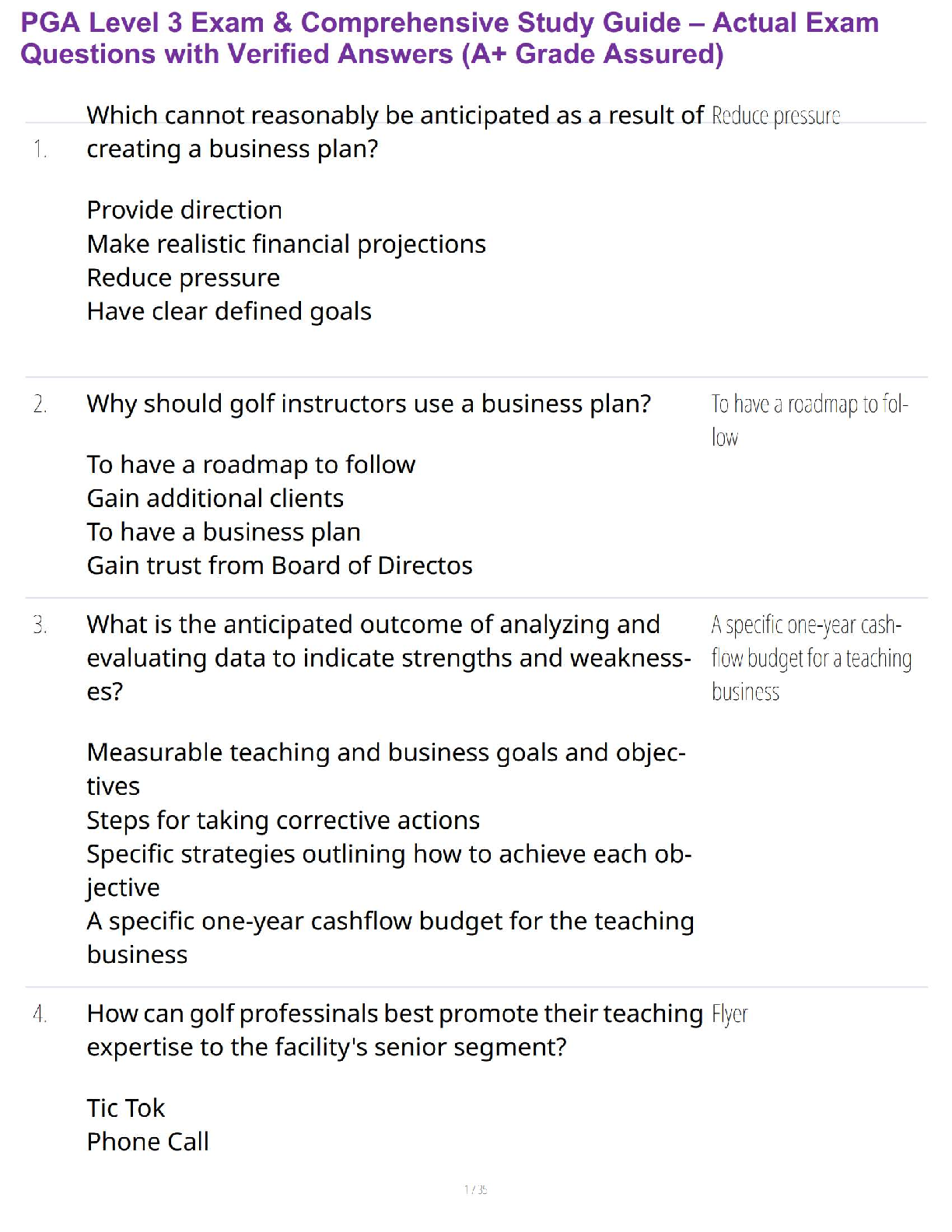Viewport: 952px width, 1232px height.
Task: Select the "Gain additional clients" option
Action: point(215,498)
